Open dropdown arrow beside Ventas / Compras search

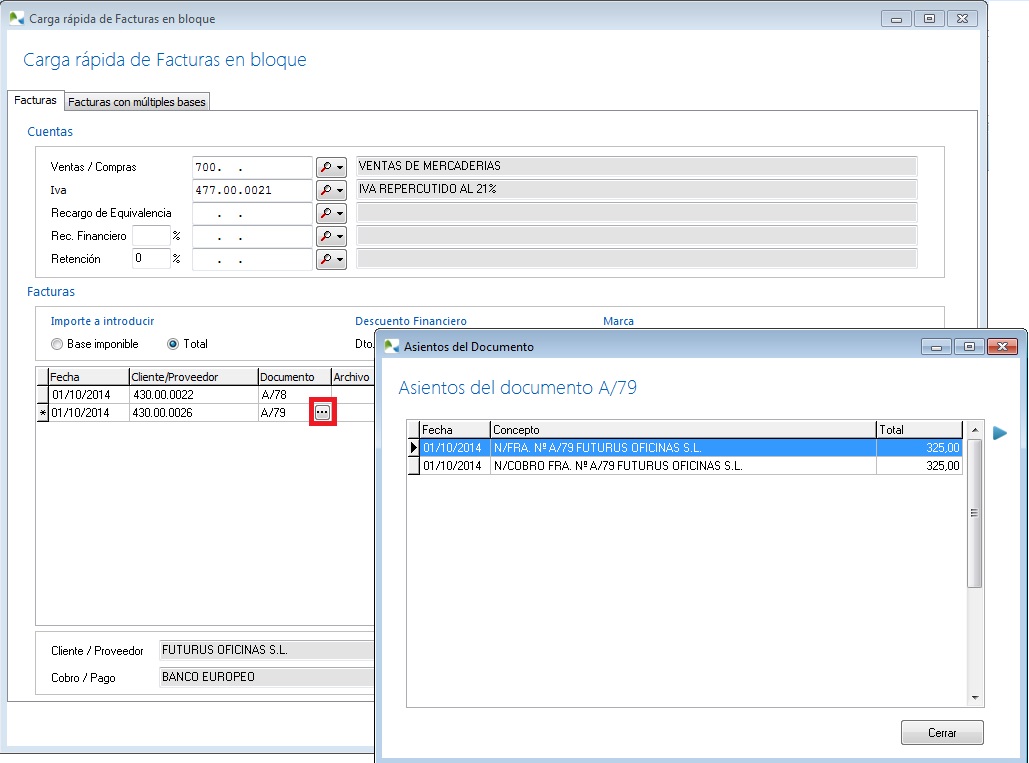340,167
